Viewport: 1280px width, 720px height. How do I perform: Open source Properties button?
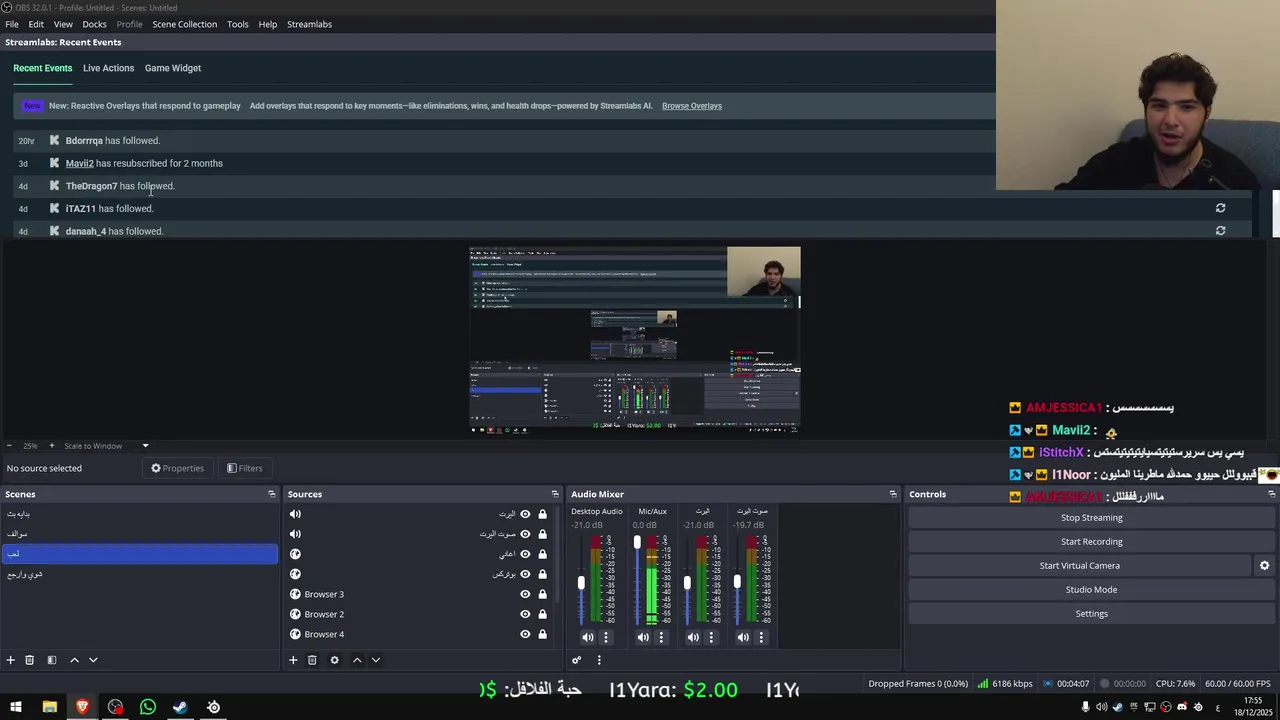177,468
